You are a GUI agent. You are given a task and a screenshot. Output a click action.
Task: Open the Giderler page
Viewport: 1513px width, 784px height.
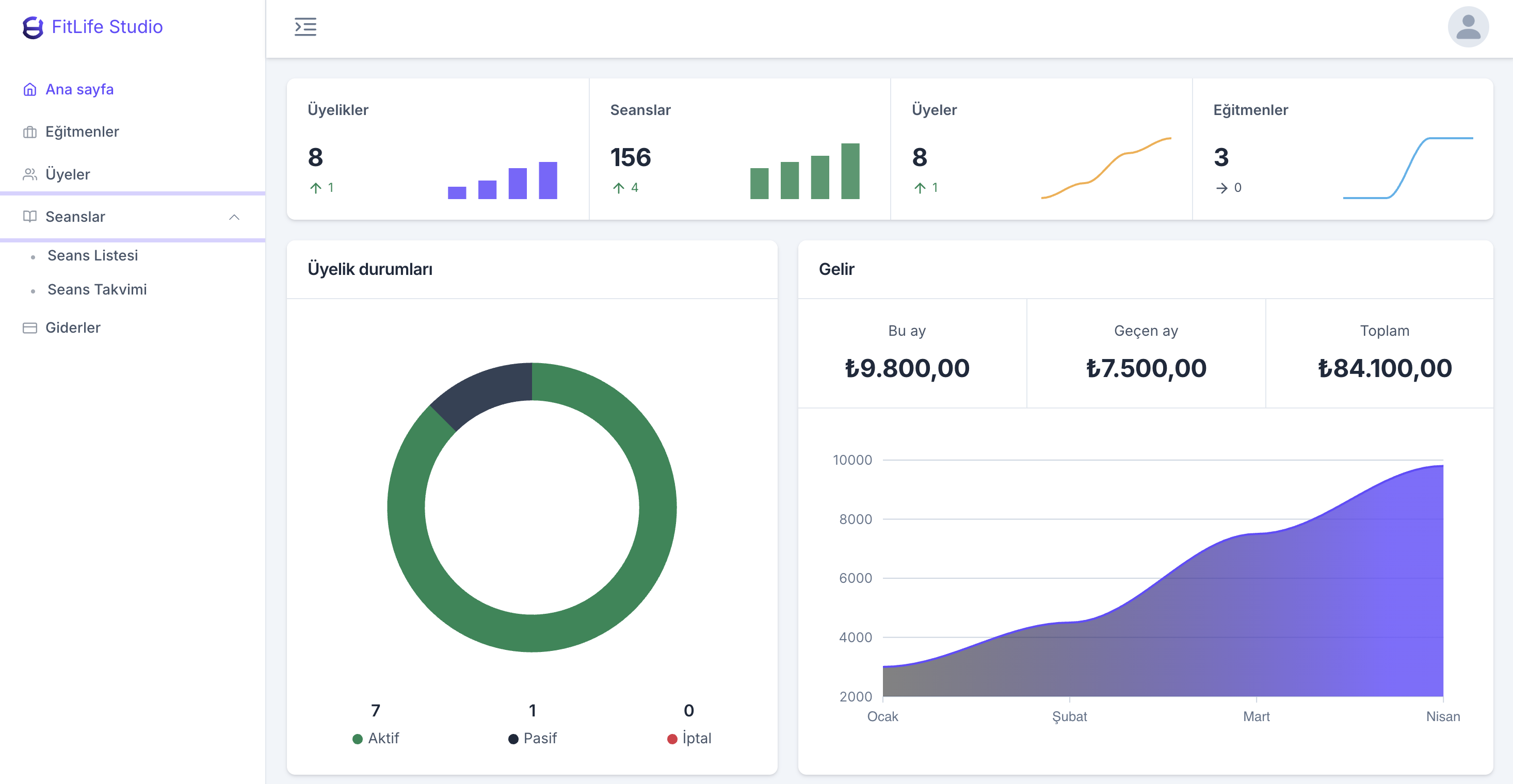point(73,327)
